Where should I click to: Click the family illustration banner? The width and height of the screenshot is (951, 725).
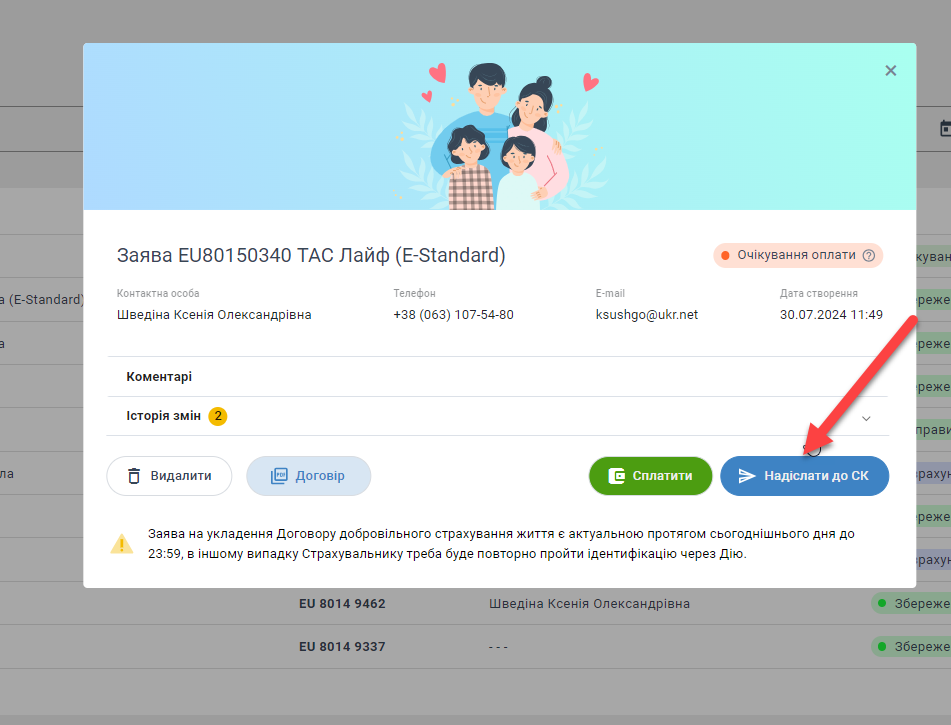pos(500,130)
